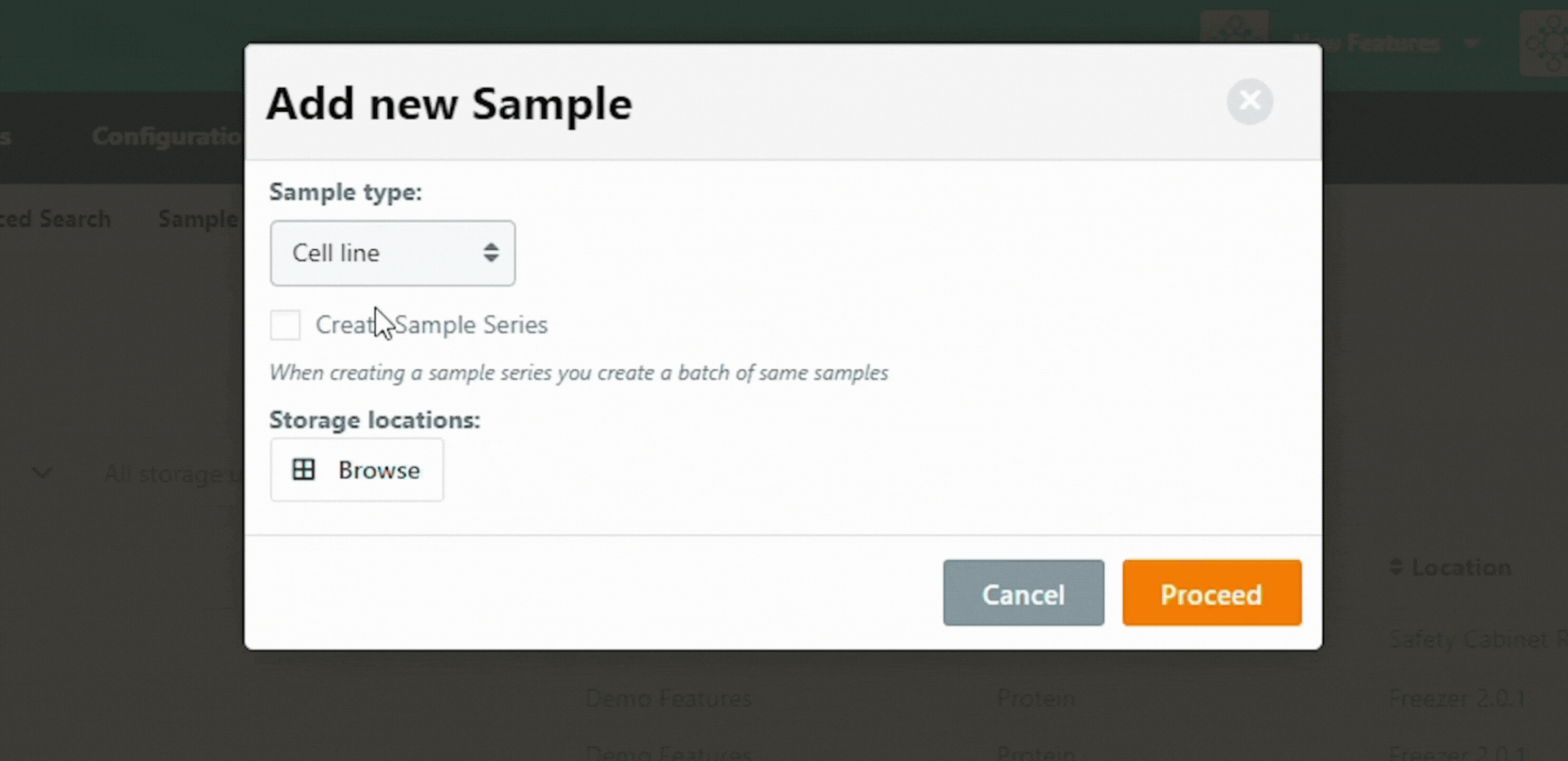Enable the Create Sample Series checkbox
1568x761 pixels.
pyautogui.click(x=285, y=324)
